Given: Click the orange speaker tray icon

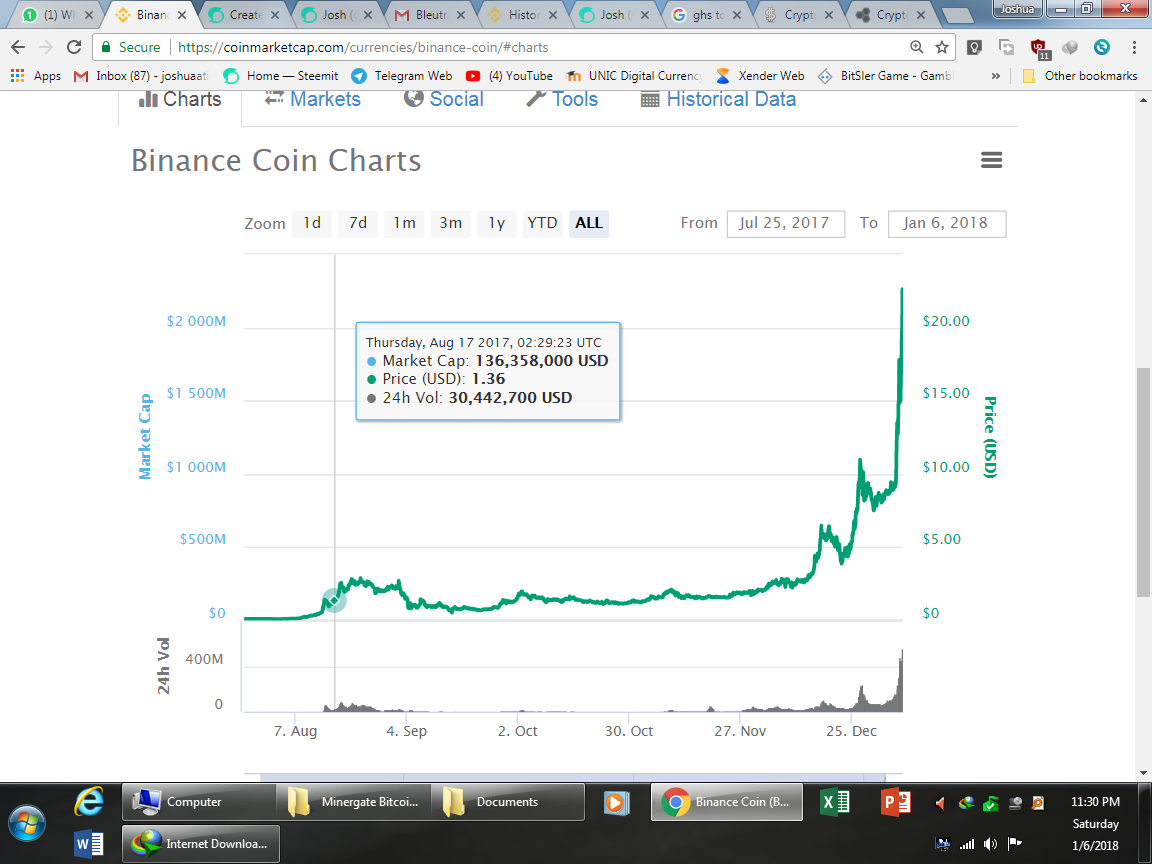Looking at the screenshot, I should coord(940,803).
